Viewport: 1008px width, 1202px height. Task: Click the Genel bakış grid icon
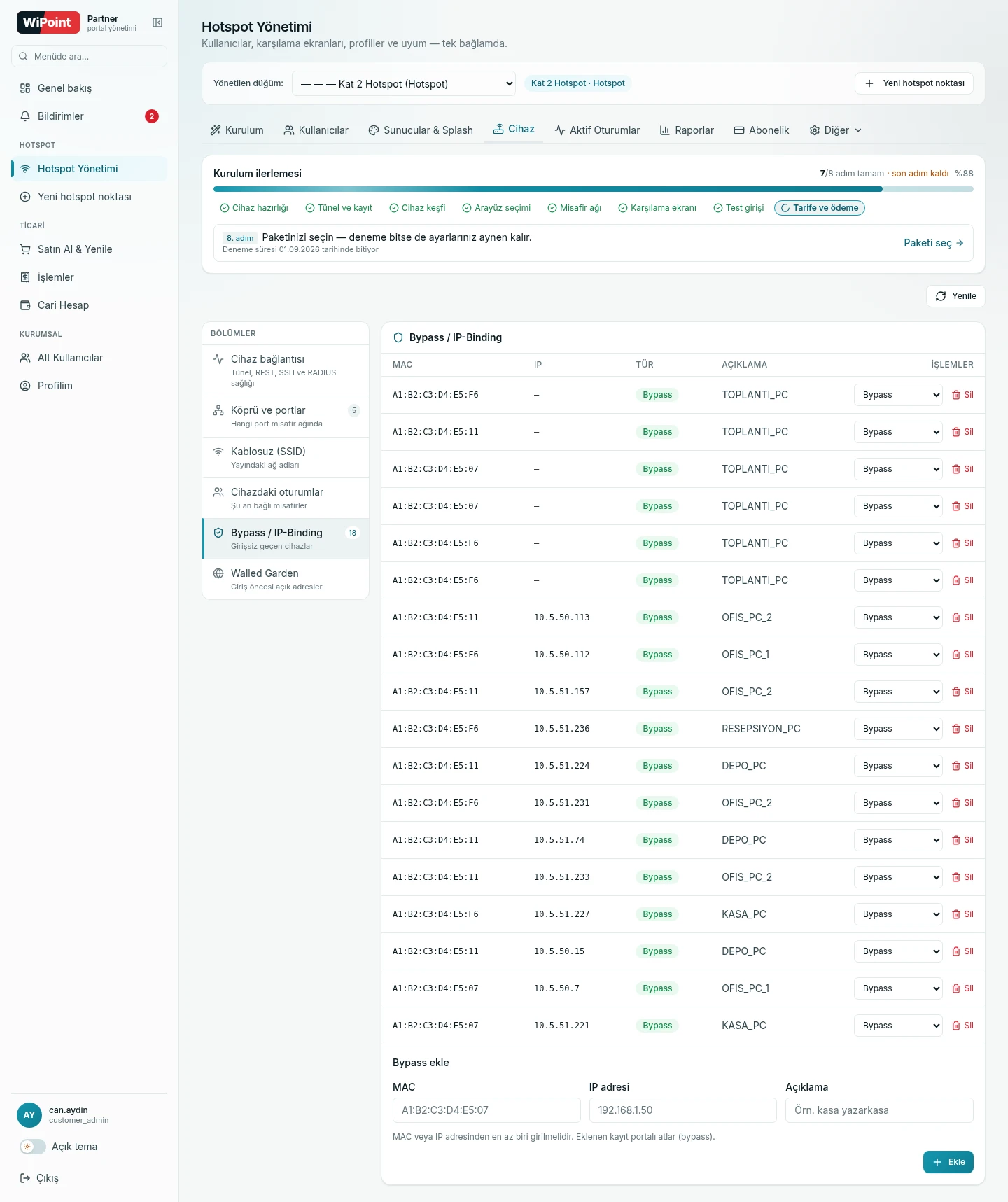tap(25, 88)
